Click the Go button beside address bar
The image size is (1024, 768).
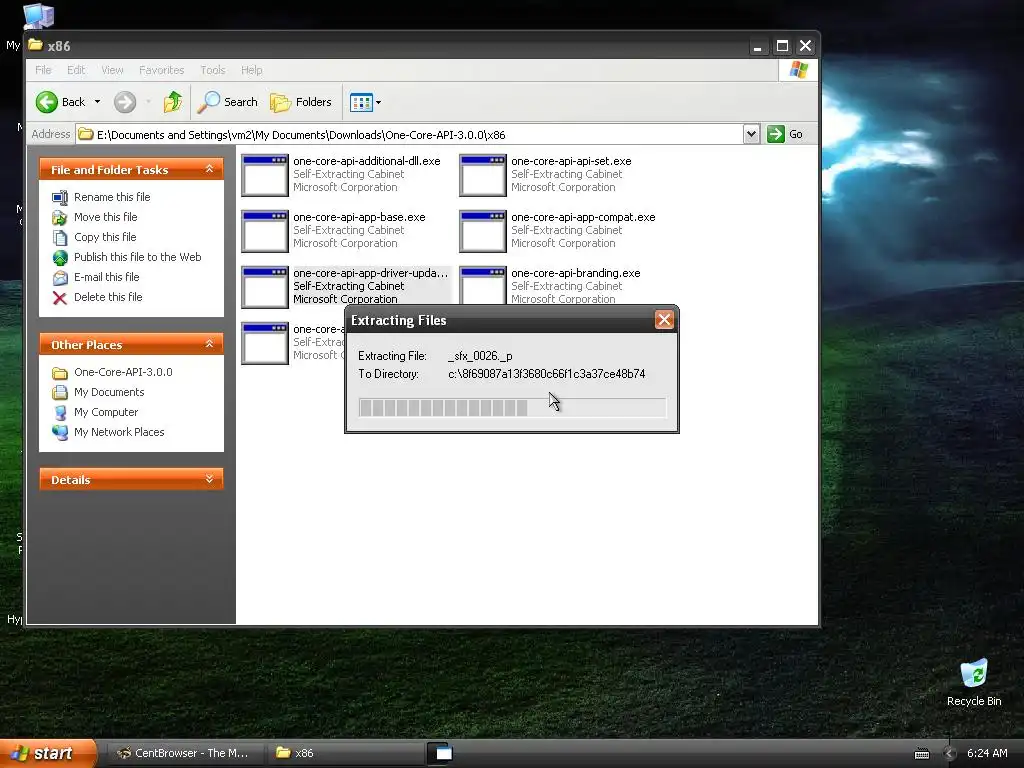coord(786,135)
